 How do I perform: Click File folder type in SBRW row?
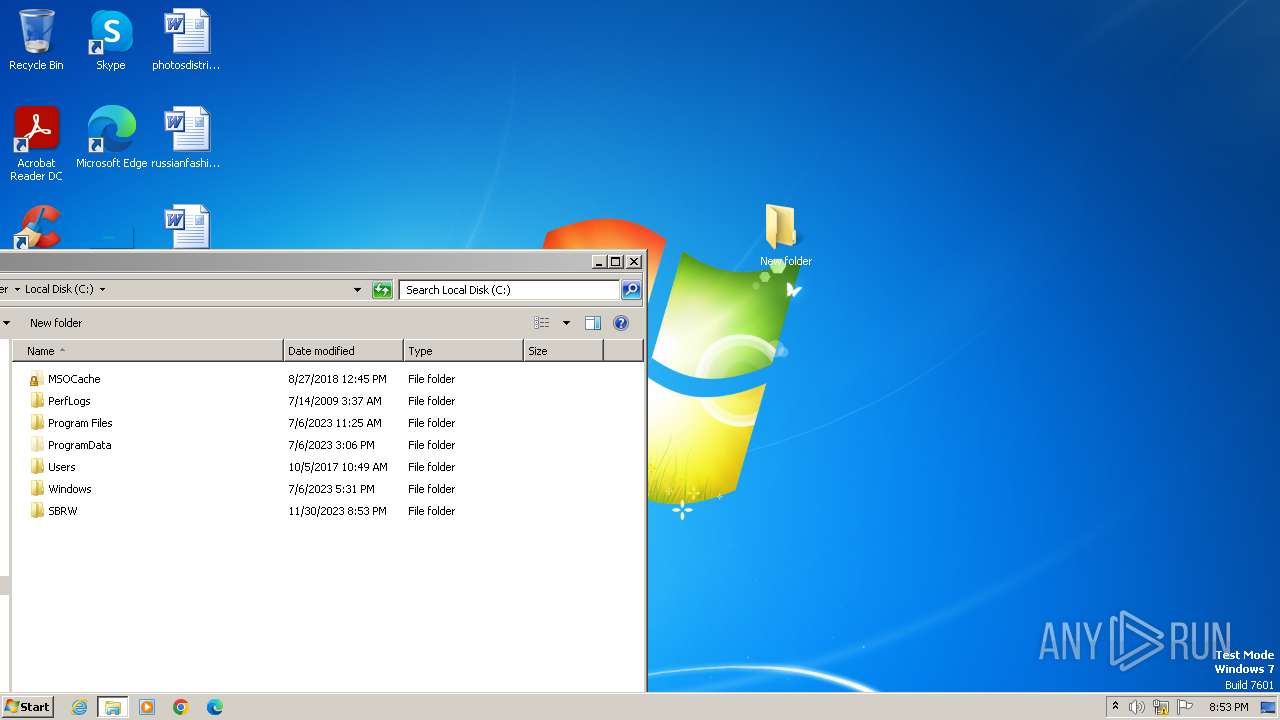click(x=431, y=511)
